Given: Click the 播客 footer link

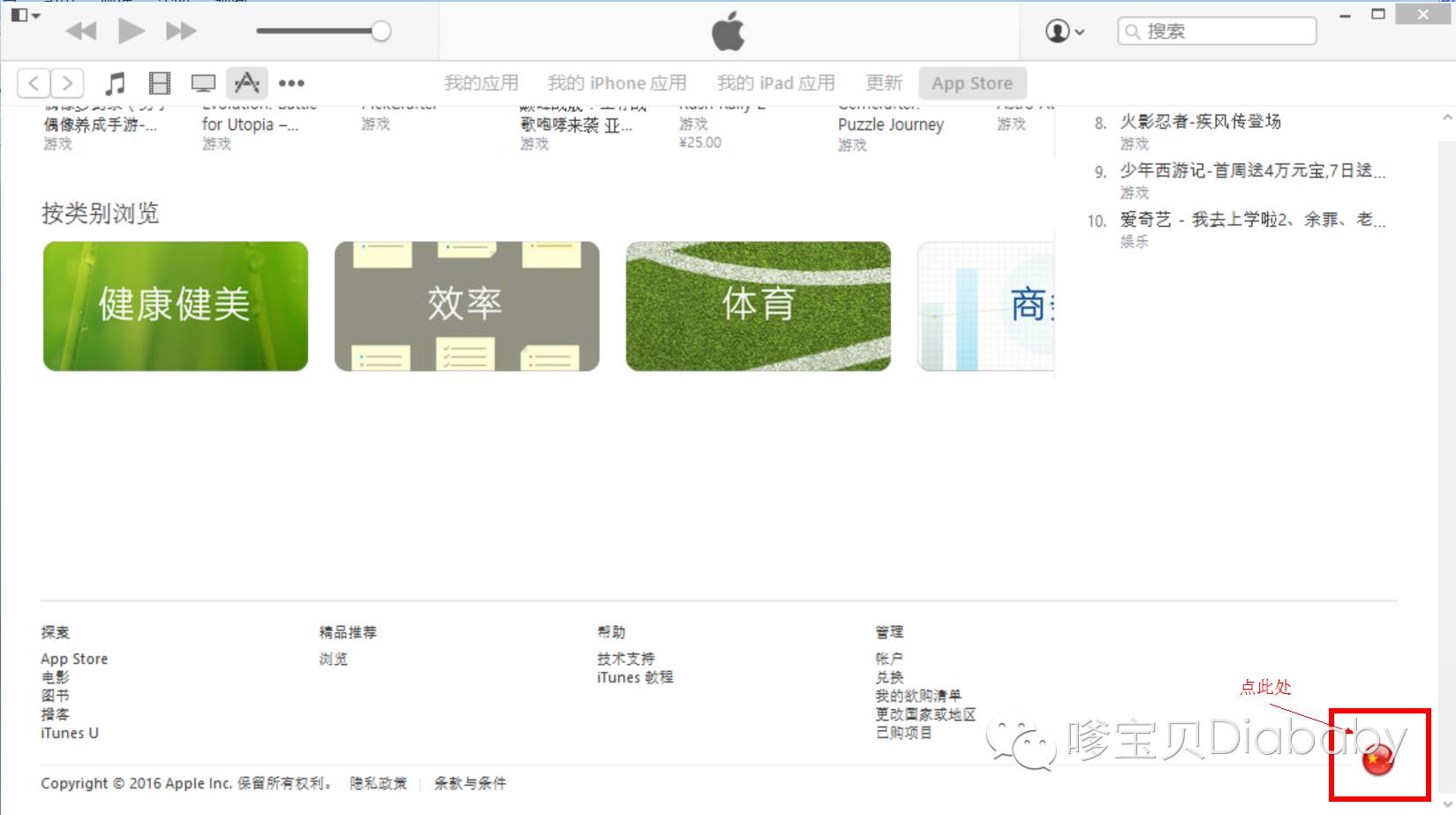Looking at the screenshot, I should [x=55, y=714].
